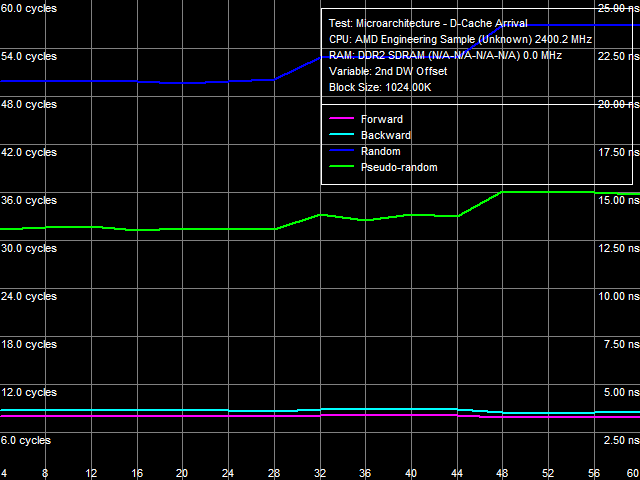Click the cyan Backward legend line swatch
This screenshot has height=480, width=640.
(x=341, y=136)
